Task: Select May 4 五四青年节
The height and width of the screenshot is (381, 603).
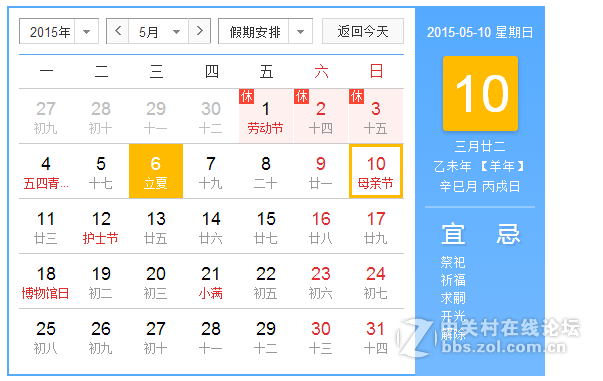Action: pyautogui.click(x=46, y=171)
